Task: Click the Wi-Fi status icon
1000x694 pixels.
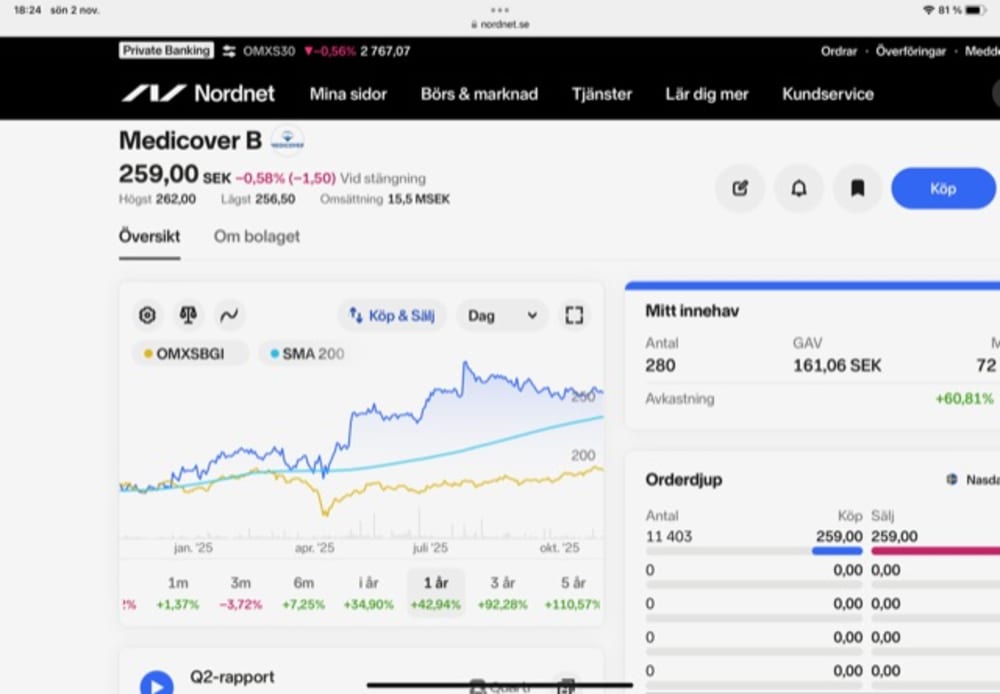Action: tap(929, 10)
